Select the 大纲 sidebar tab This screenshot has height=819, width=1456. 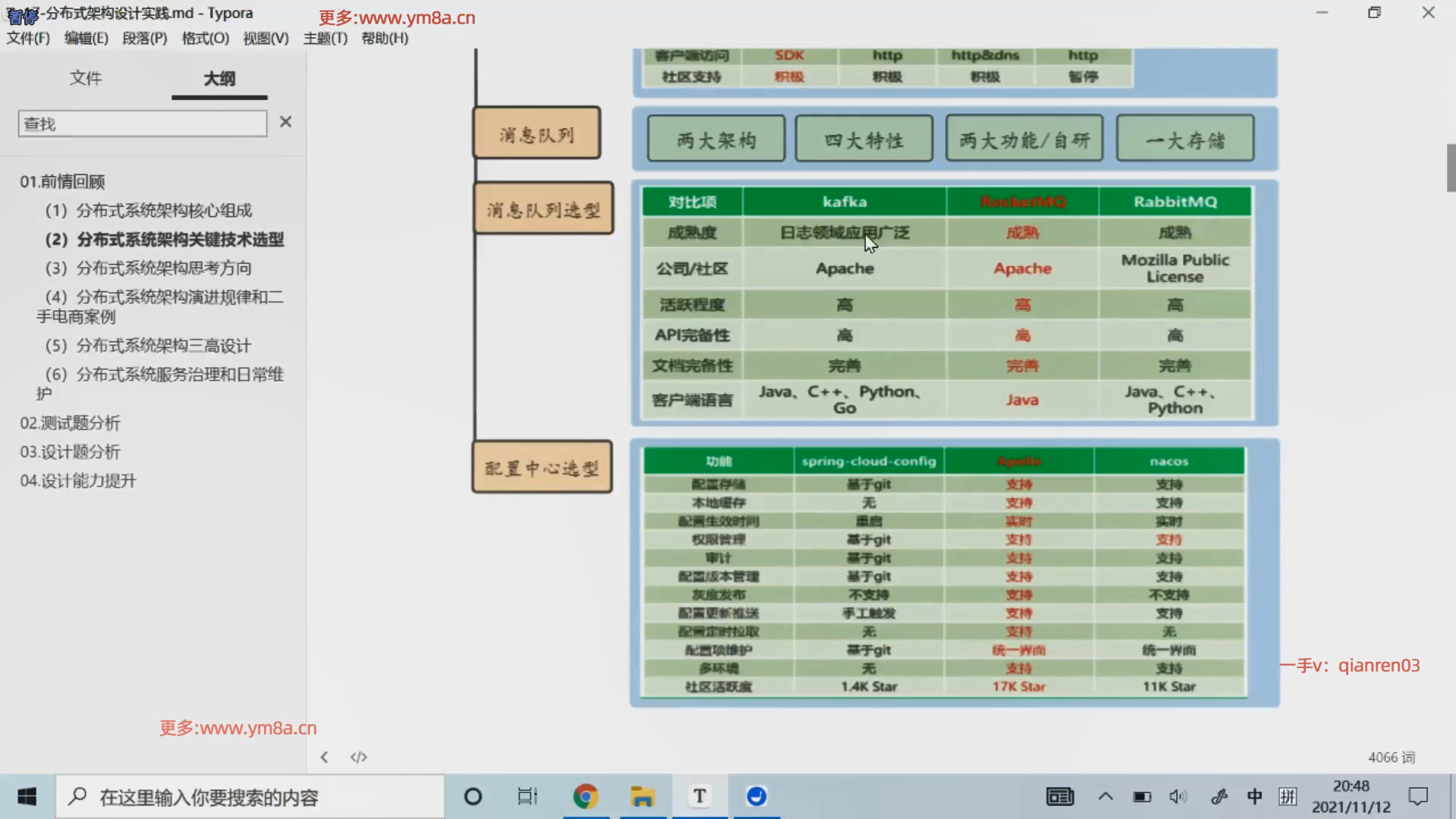tap(219, 78)
